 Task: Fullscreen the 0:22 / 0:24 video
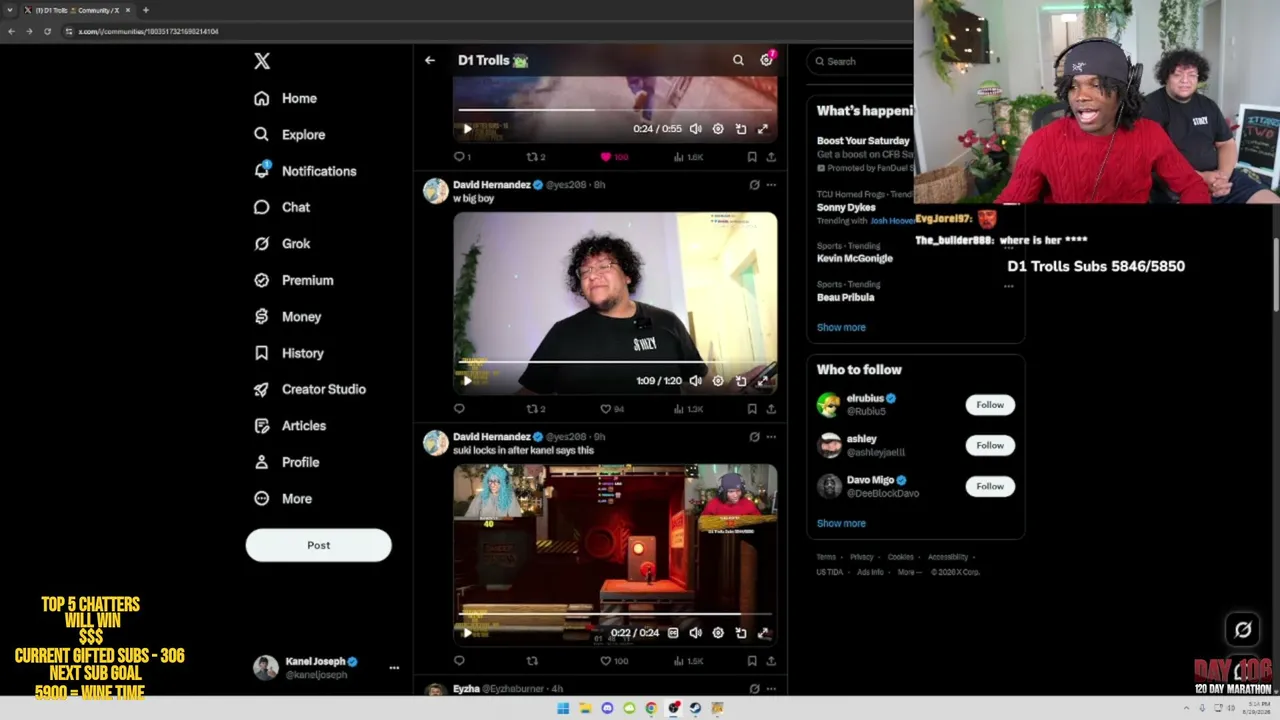[763, 633]
